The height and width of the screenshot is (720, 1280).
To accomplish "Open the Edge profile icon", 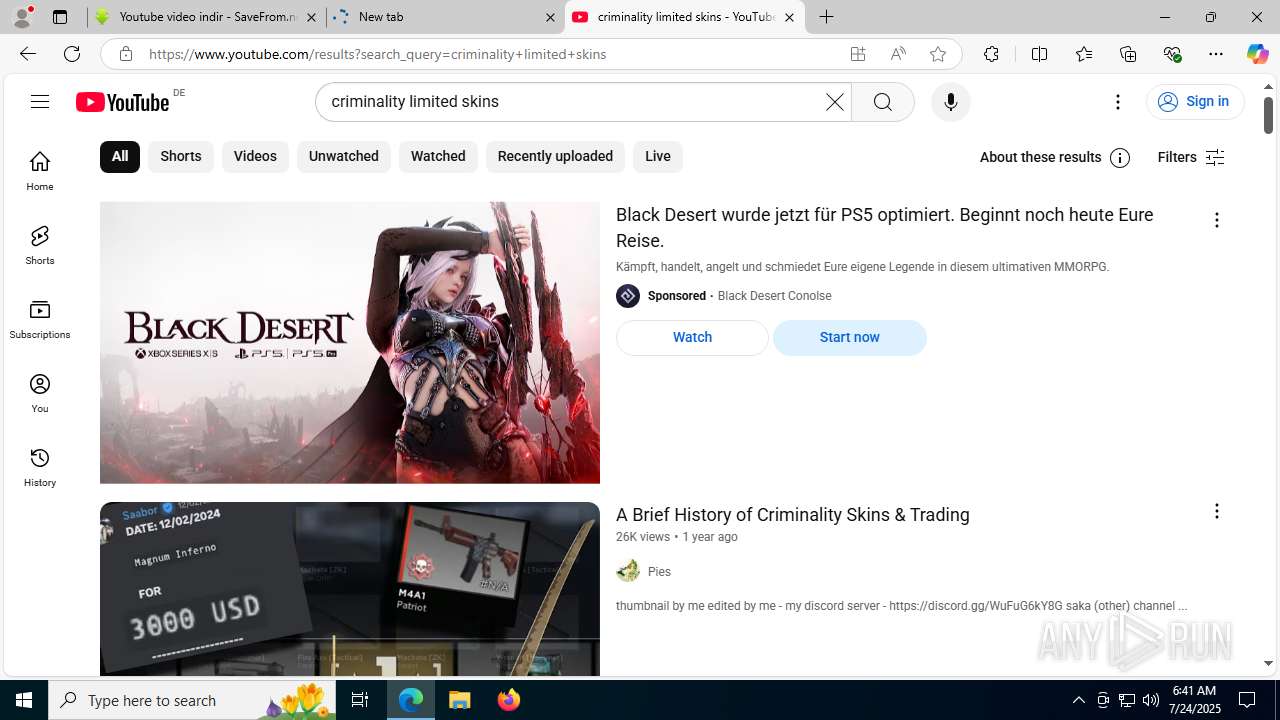I will click(22, 17).
